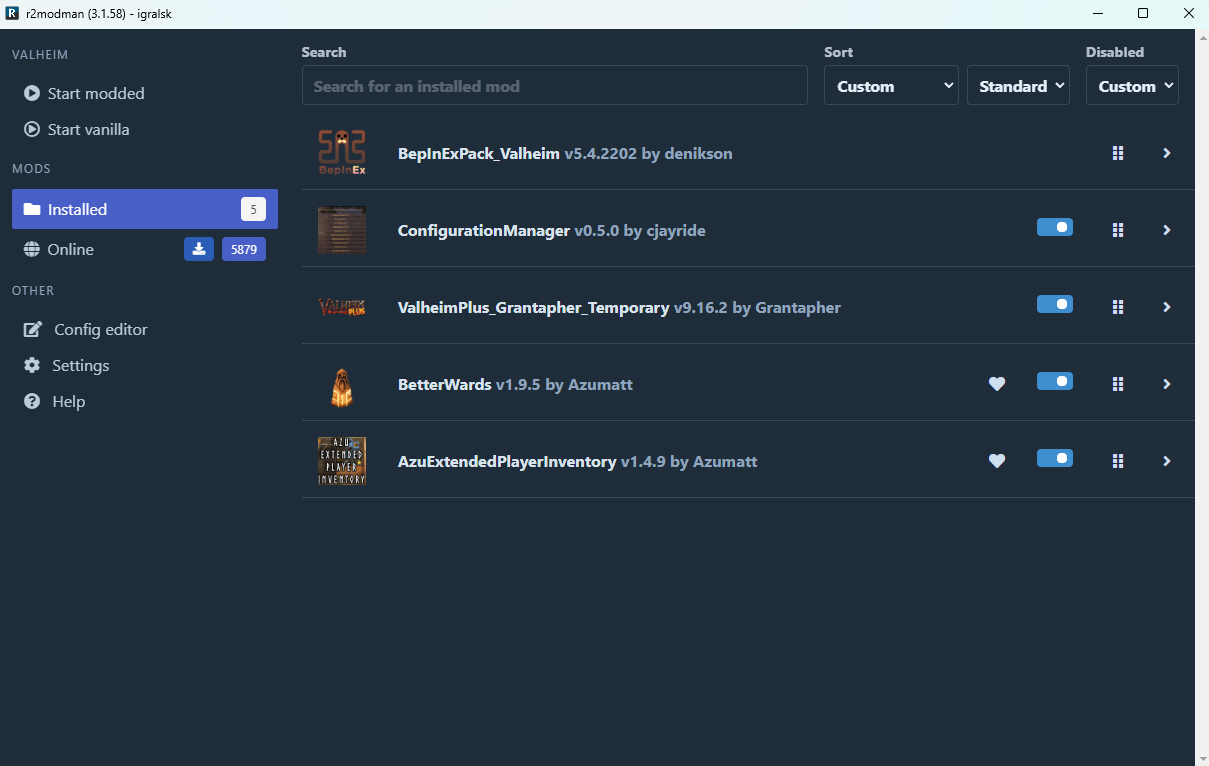Click the grid handle icon for BetterWards
The height and width of the screenshot is (766, 1209).
pos(1118,384)
